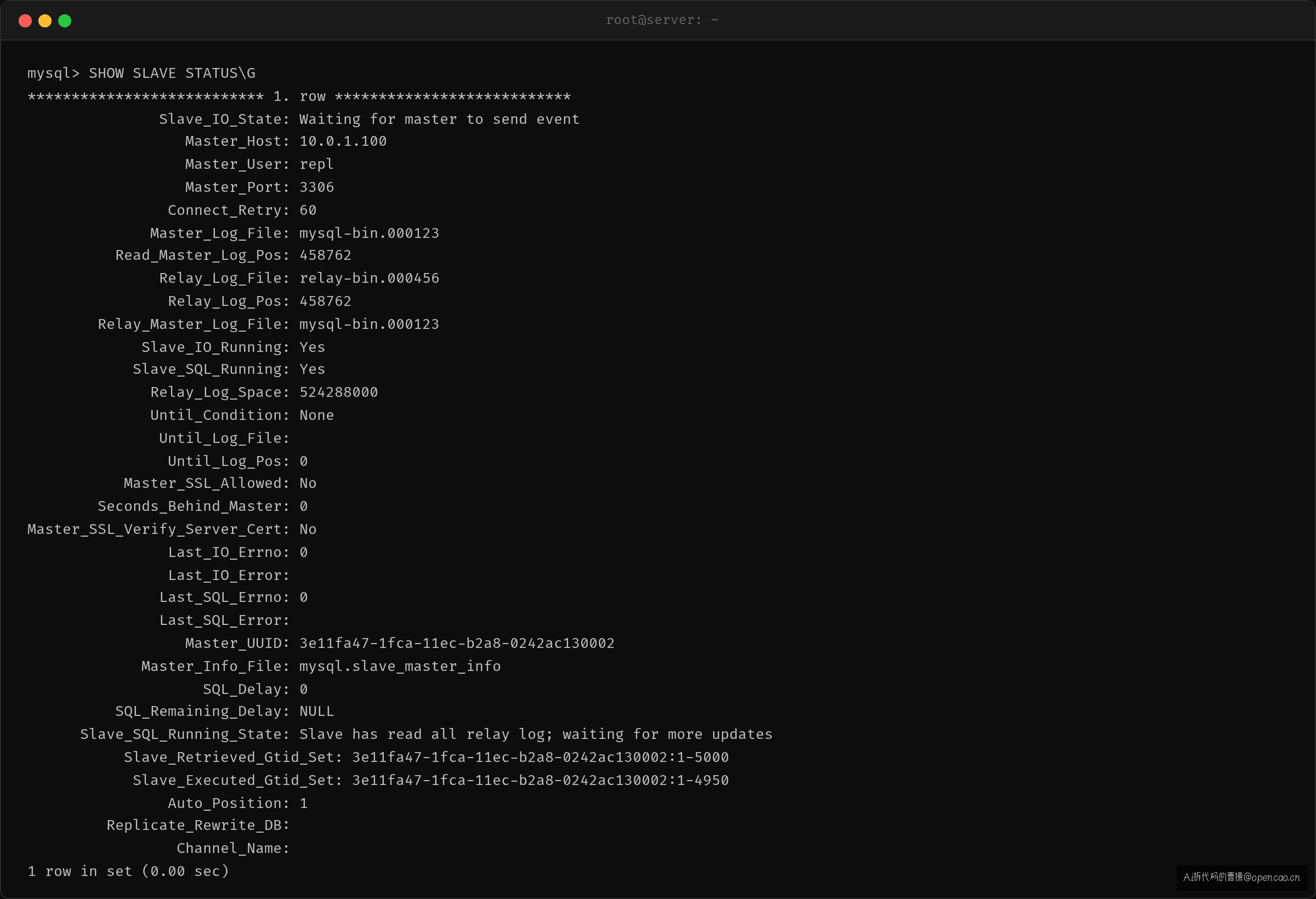This screenshot has width=1316, height=899.
Task: Click the green maximize window button
Action: coord(65,21)
